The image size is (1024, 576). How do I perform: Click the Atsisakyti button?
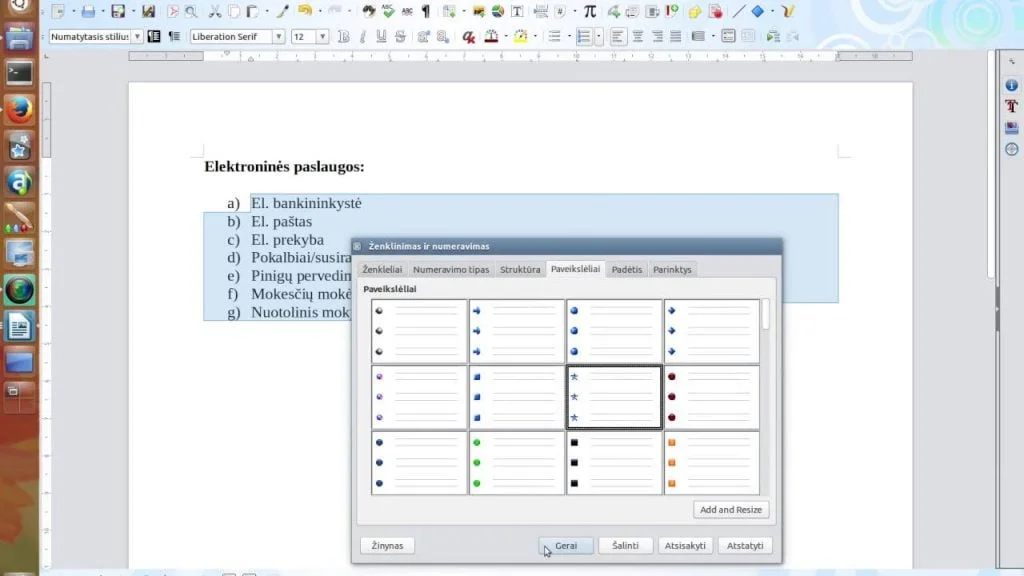[685, 545]
